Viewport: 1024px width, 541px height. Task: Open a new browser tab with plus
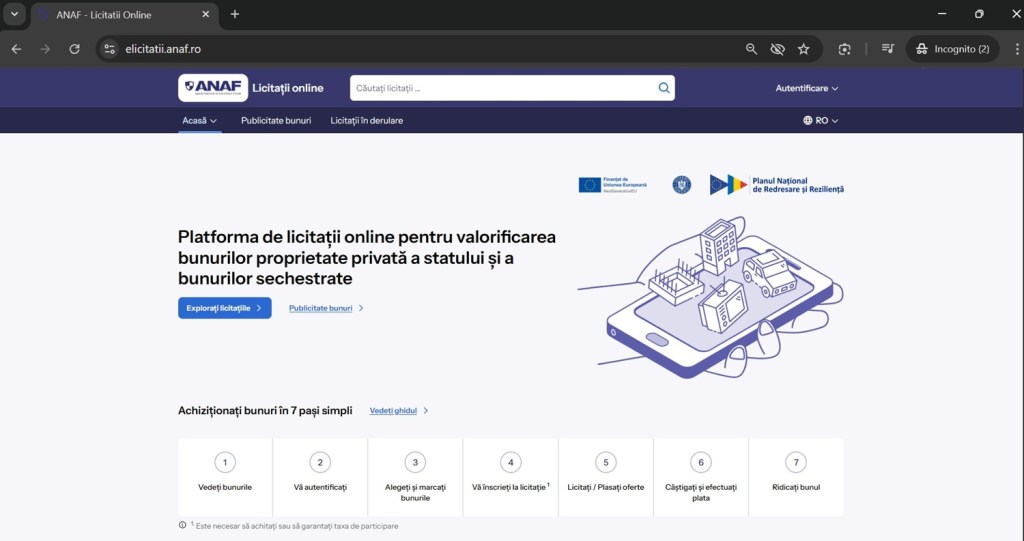pyautogui.click(x=235, y=14)
